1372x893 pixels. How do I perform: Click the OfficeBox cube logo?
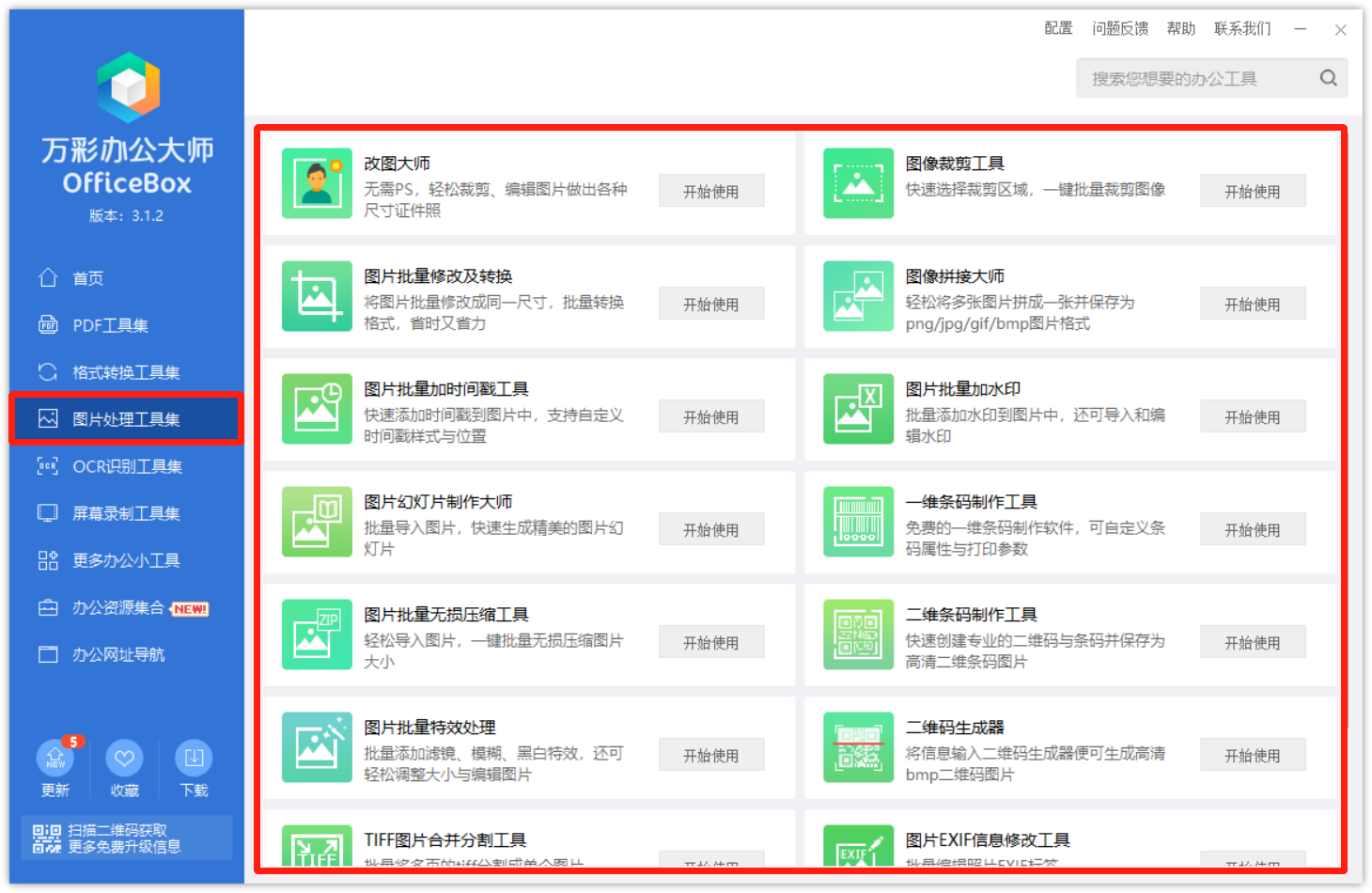click(x=128, y=87)
